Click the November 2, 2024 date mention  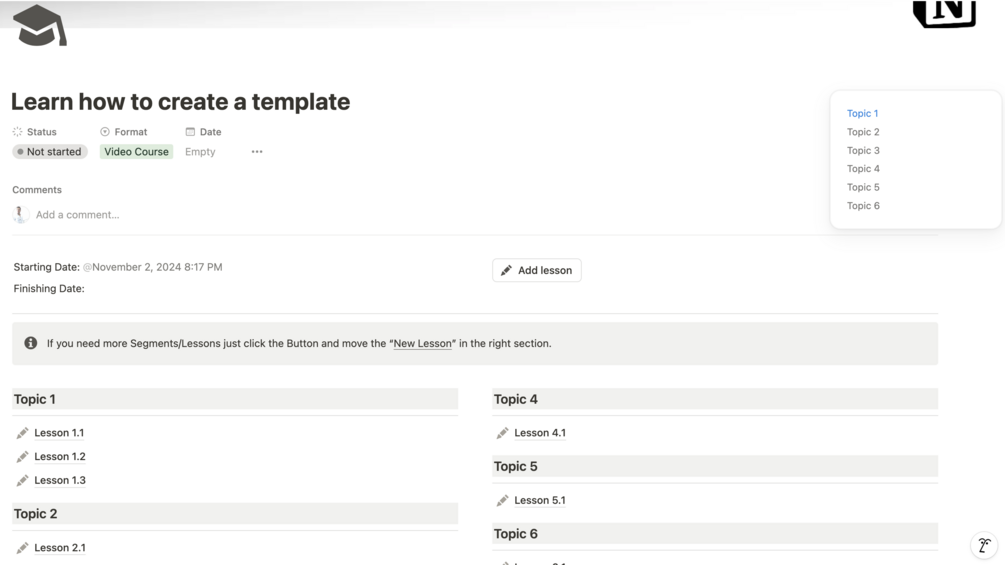click(x=156, y=267)
